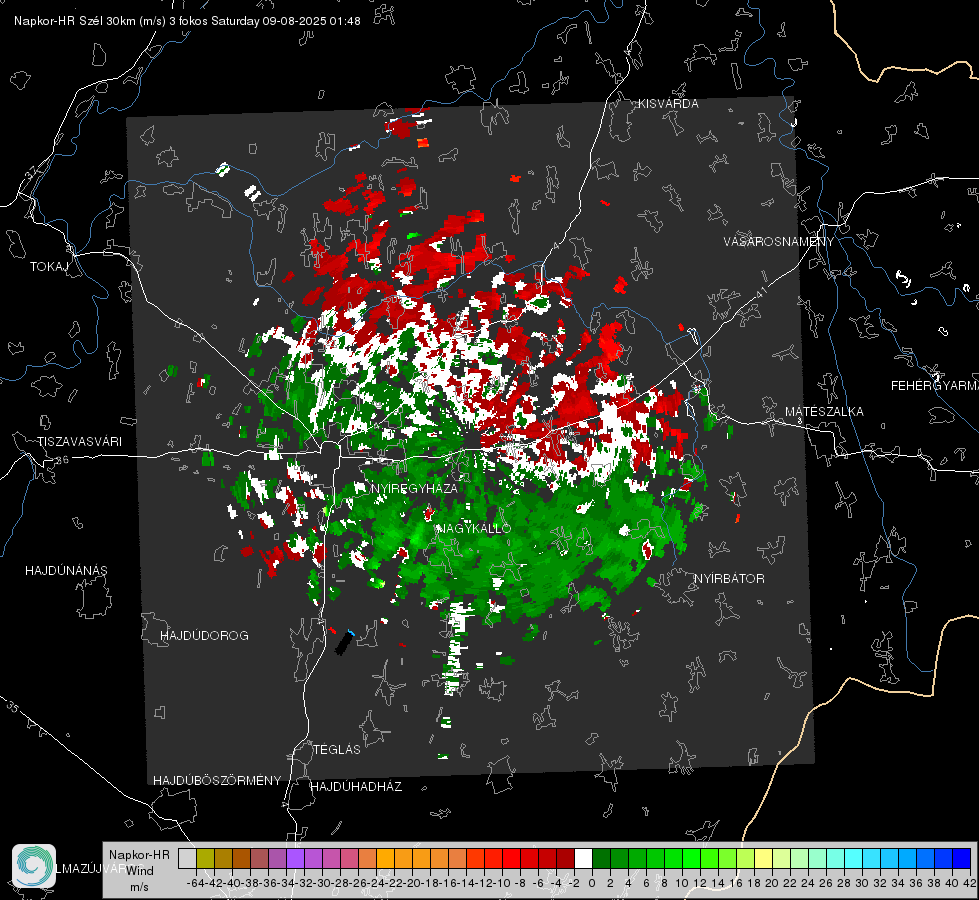Click the TISZAVASVÁRI town label
Viewport: 979px width, 900px height.
80,442
